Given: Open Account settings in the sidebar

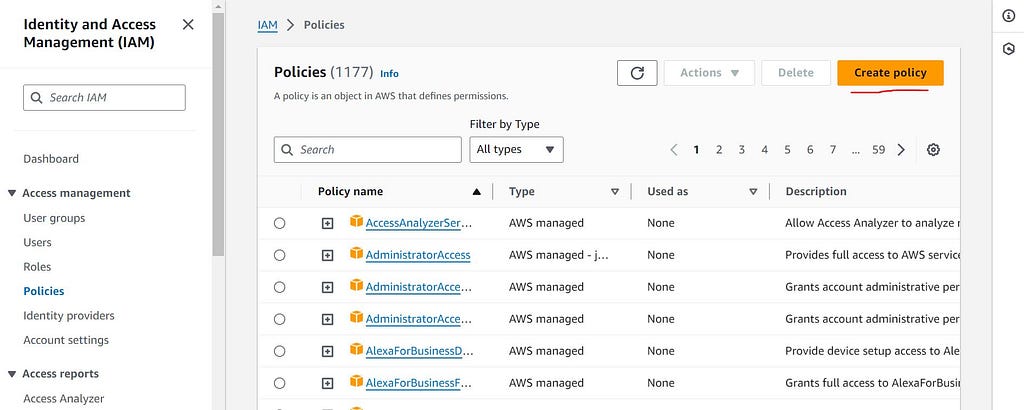Looking at the screenshot, I should (66, 340).
